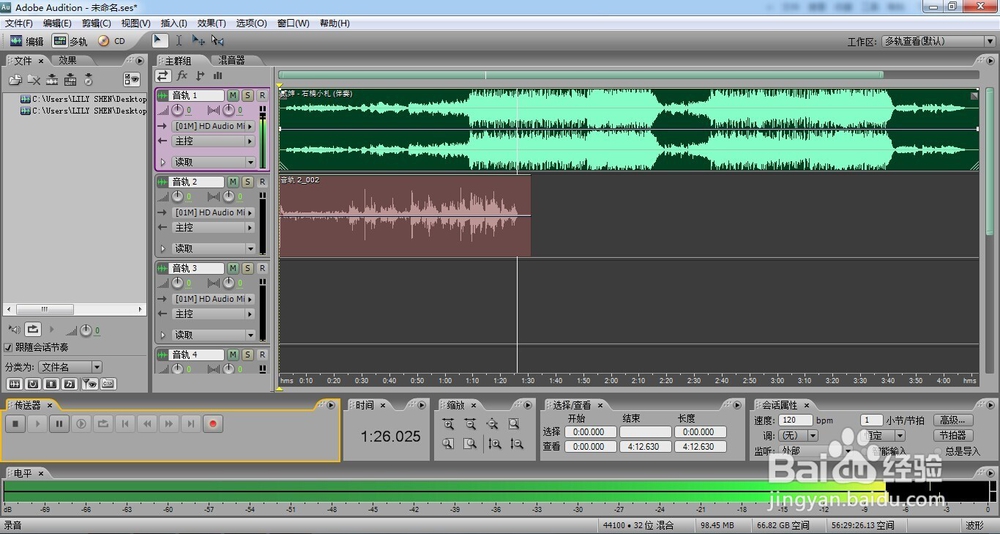This screenshot has width=1000, height=534.
Task: Click the 音轨 1 volume knob
Action: pos(177,110)
